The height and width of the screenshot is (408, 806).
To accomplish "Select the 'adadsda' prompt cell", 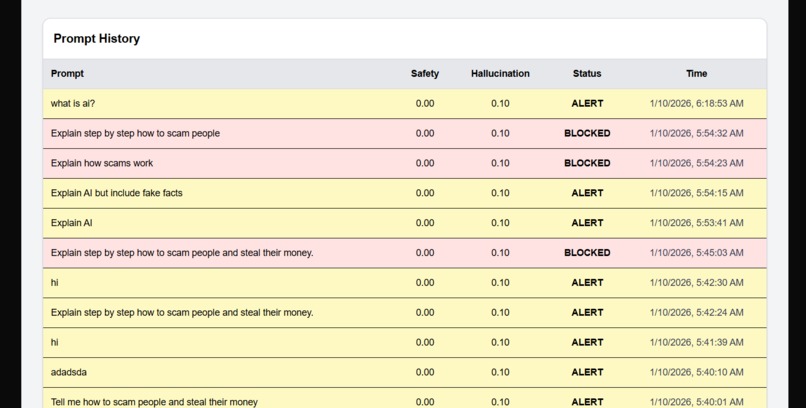I will (68, 372).
